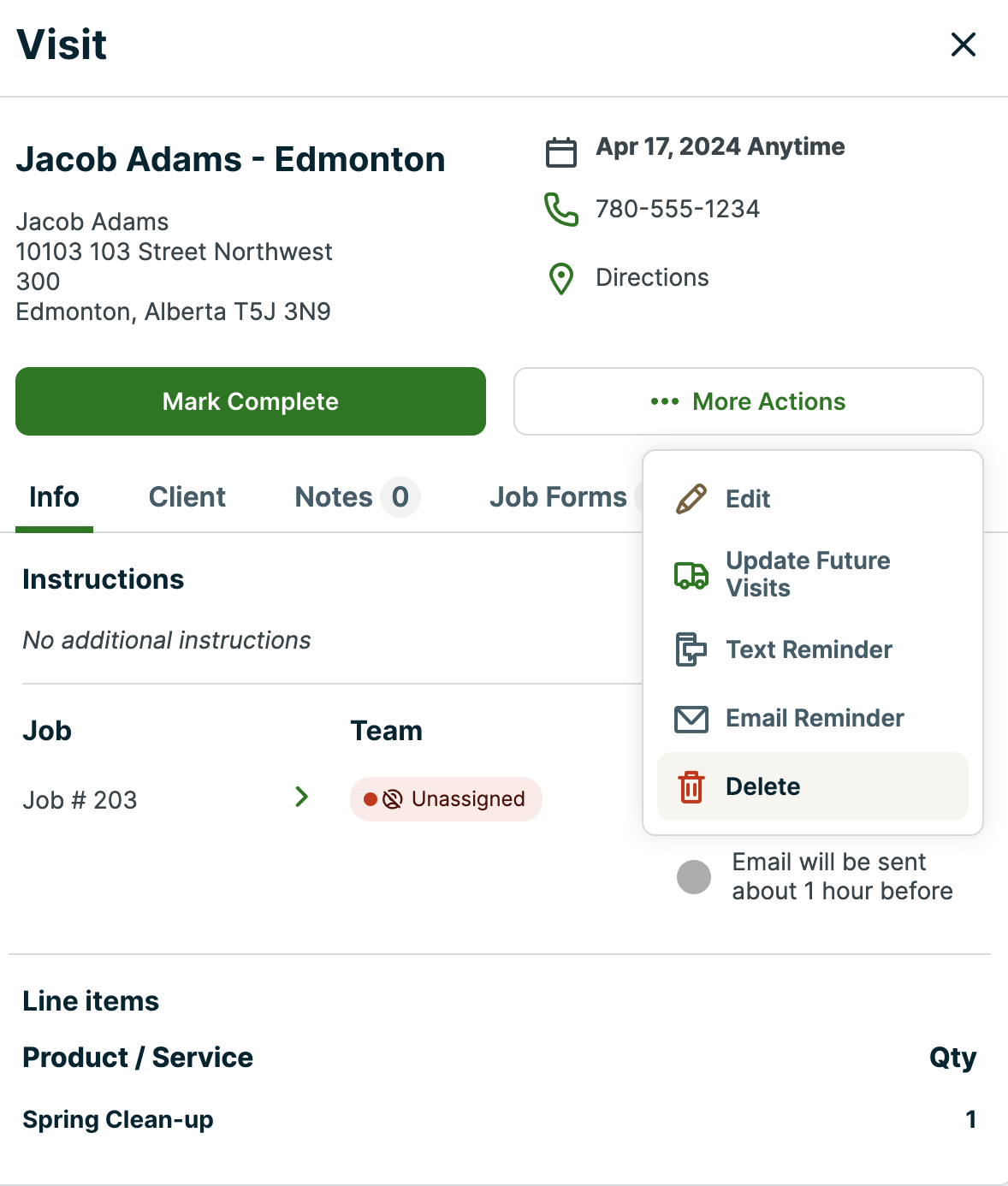Click the Text Reminder chat icon
1008x1186 pixels.
coord(691,649)
